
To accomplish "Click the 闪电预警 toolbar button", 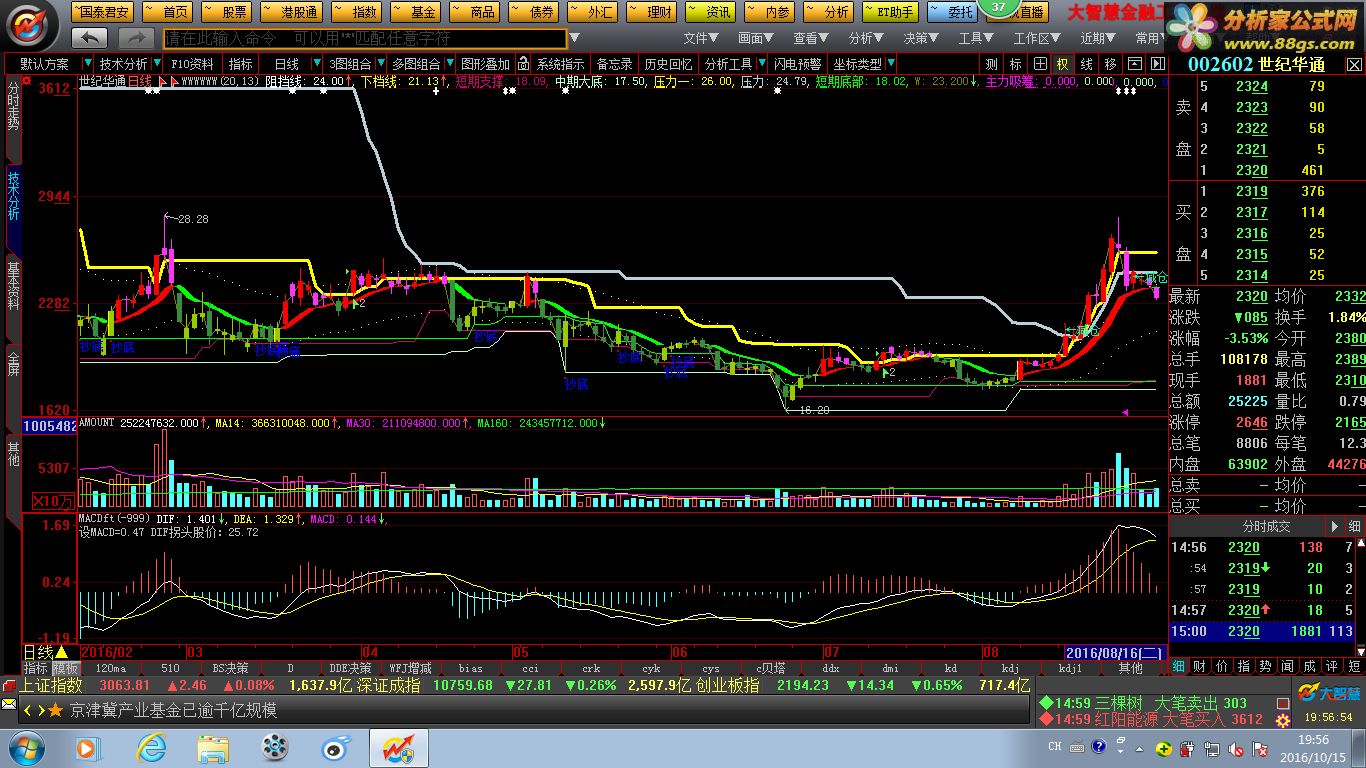I will (797, 64).
